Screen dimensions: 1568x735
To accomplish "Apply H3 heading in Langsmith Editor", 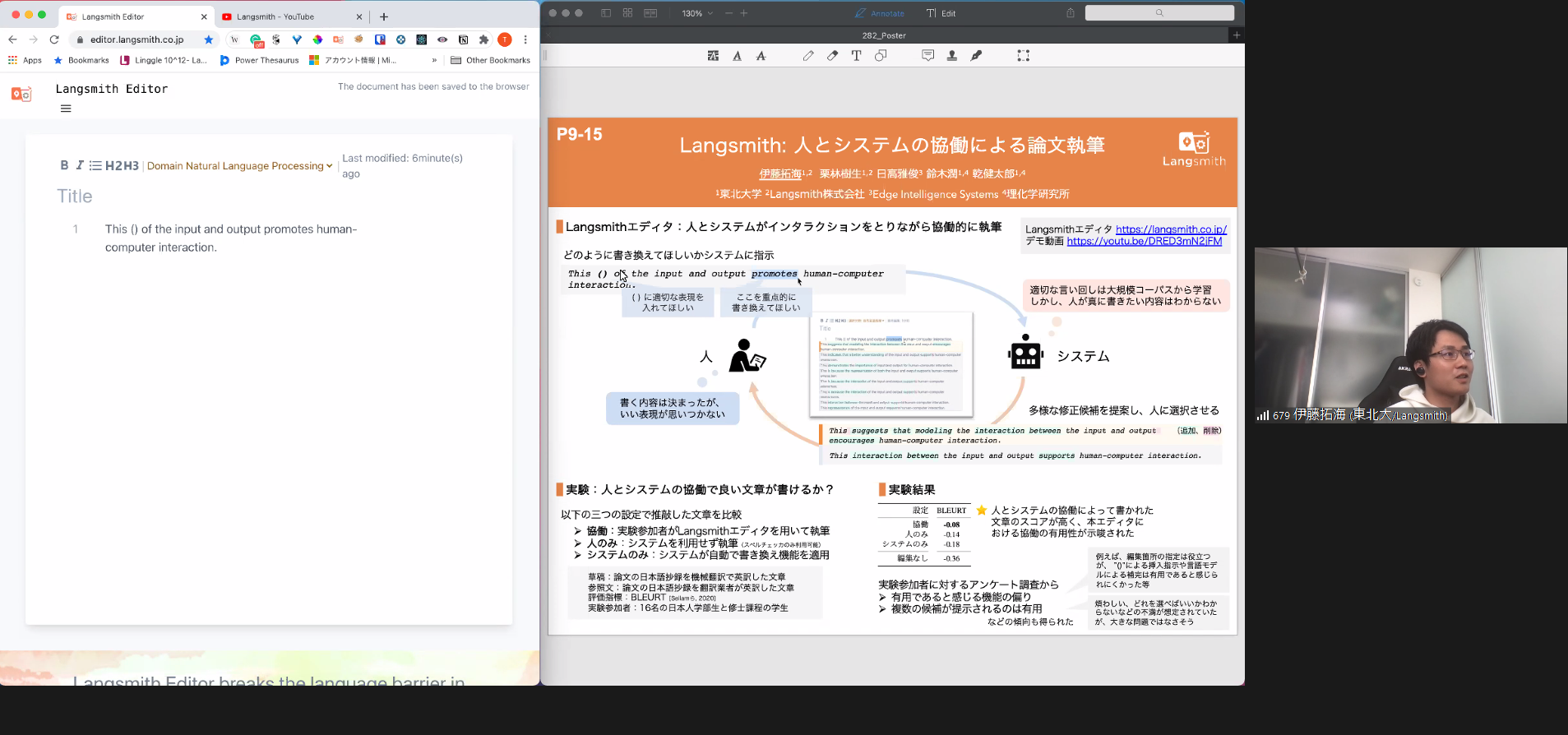I will tap(131, 165).
